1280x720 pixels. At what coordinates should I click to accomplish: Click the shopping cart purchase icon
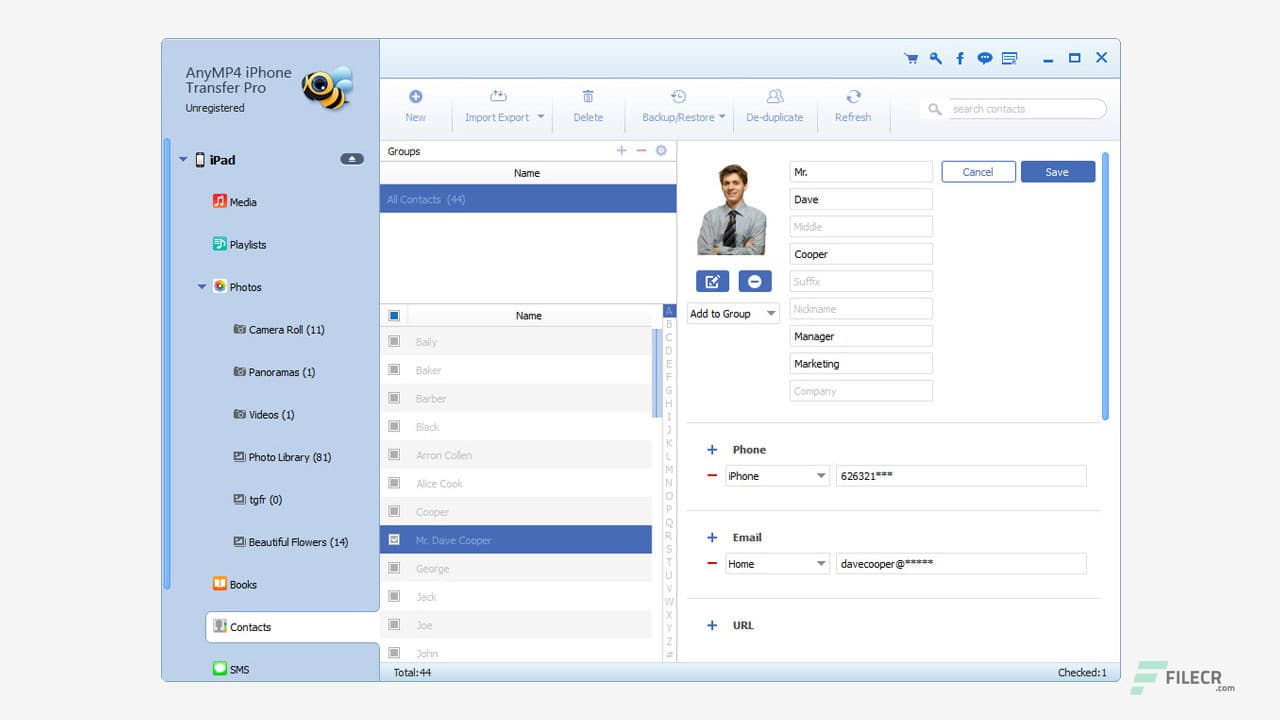point(911,58)
